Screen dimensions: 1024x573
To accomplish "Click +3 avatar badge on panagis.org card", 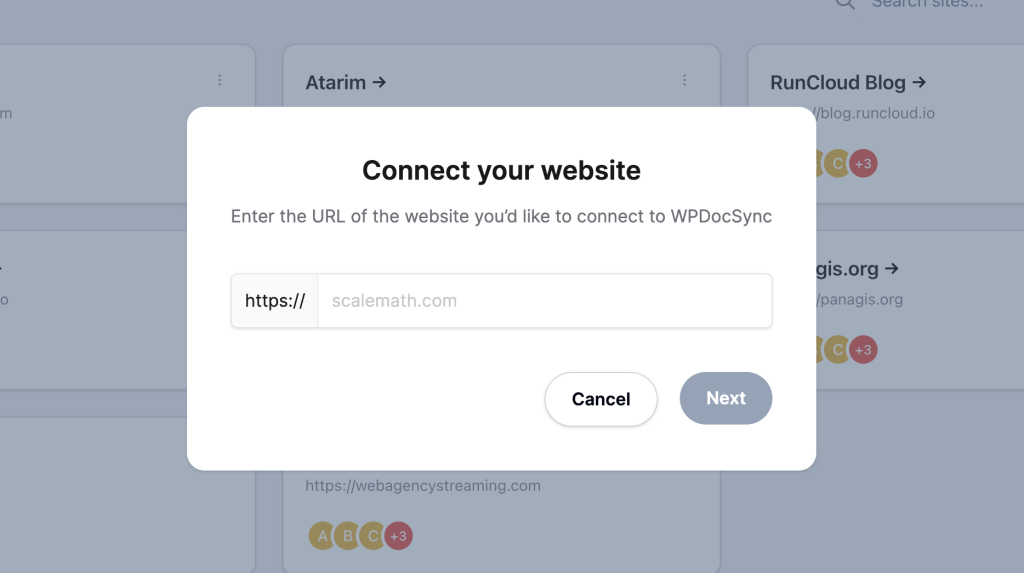I will pyautogui.click(x=863, y=350).
